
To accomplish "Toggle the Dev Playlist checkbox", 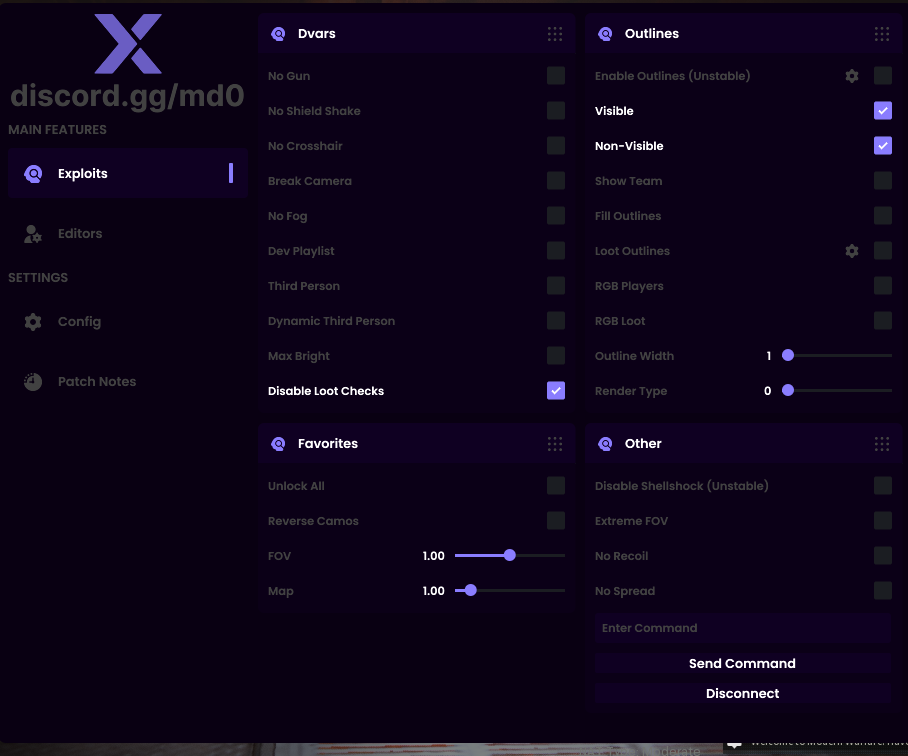I will click(556, 251).
